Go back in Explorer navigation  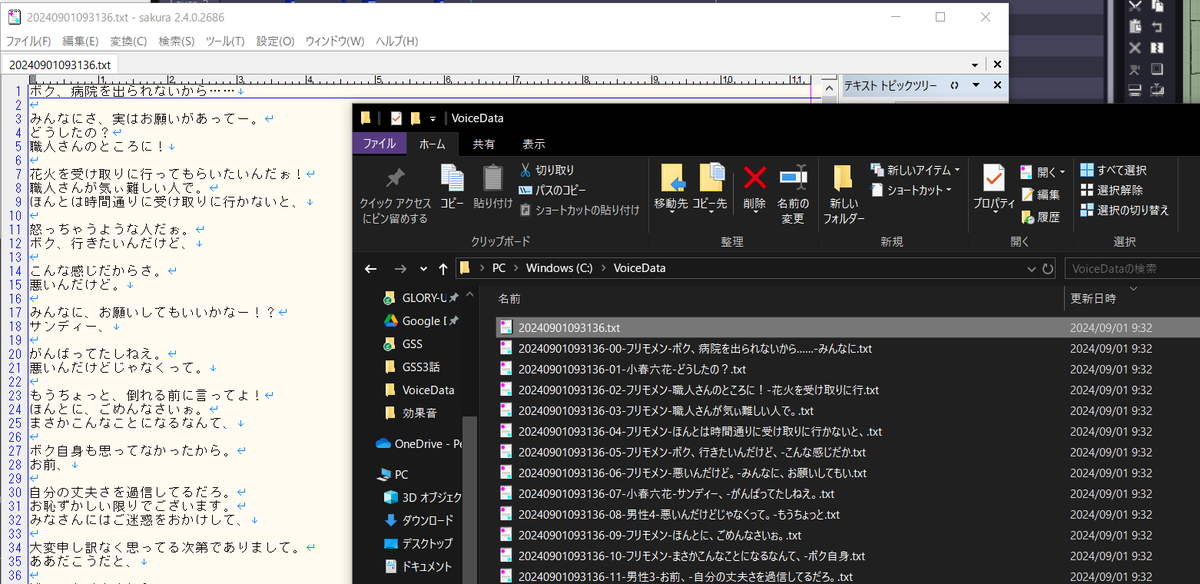370,268
